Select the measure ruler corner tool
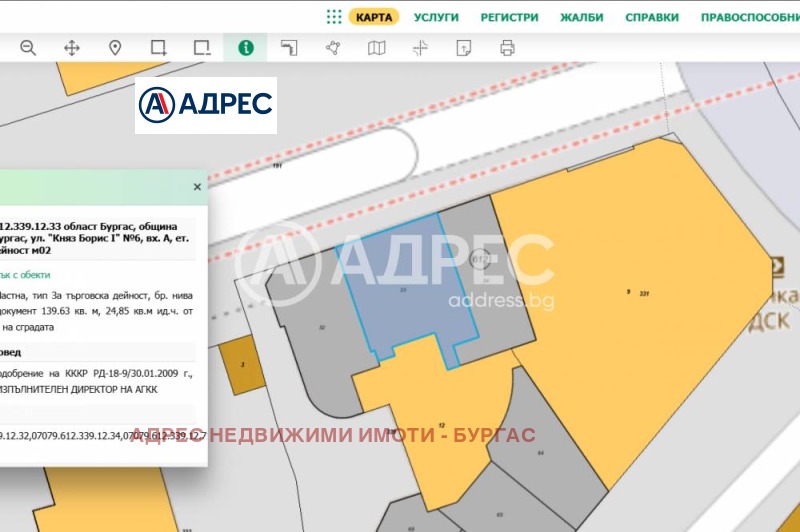Image resolution: width=800 pixels, height=532 pixels. click(289, 48)
